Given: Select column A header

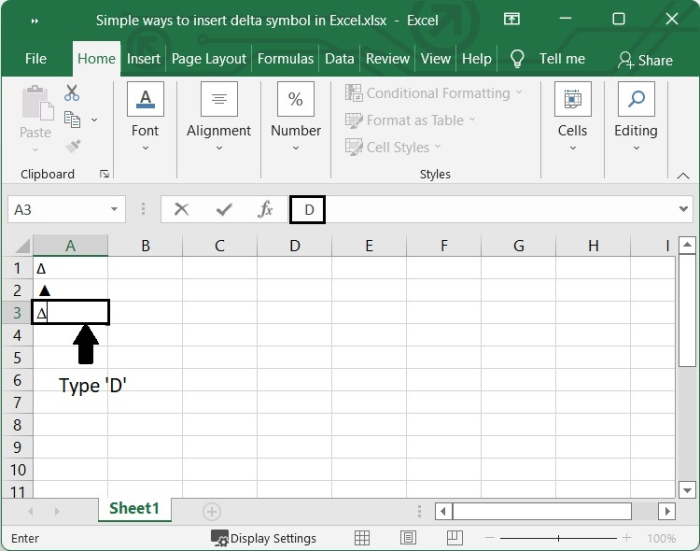Looking at the screenshot, I should [x=71, y=245].
